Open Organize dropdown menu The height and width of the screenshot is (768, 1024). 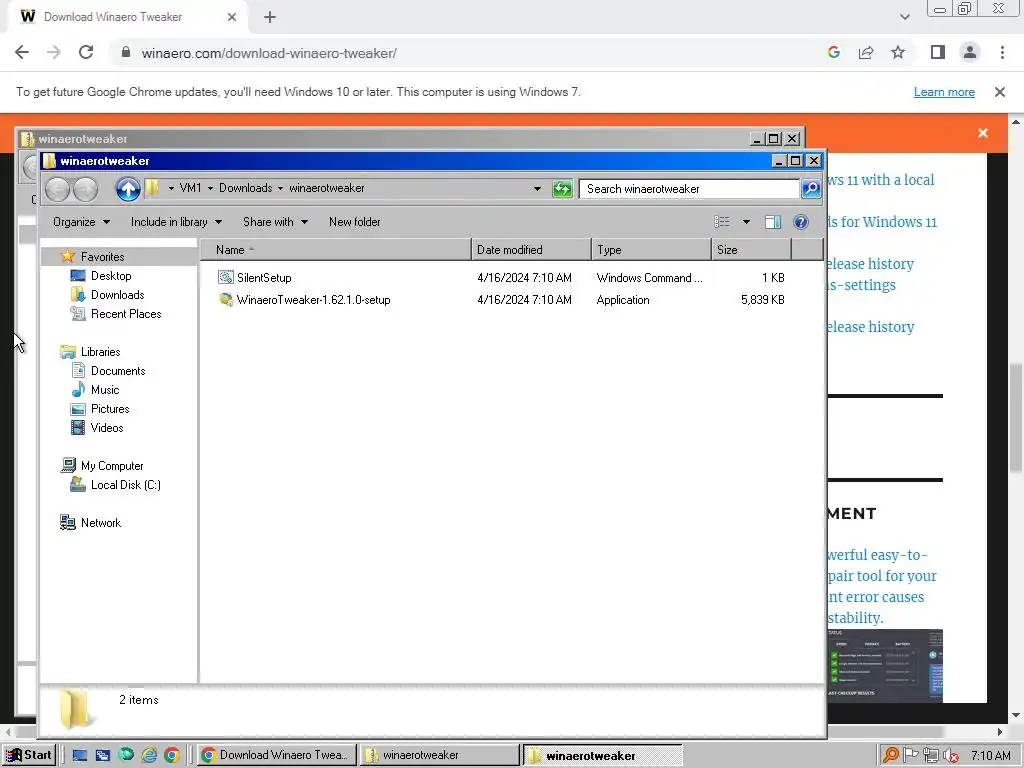pyautogui.click(x=81, y=222)
